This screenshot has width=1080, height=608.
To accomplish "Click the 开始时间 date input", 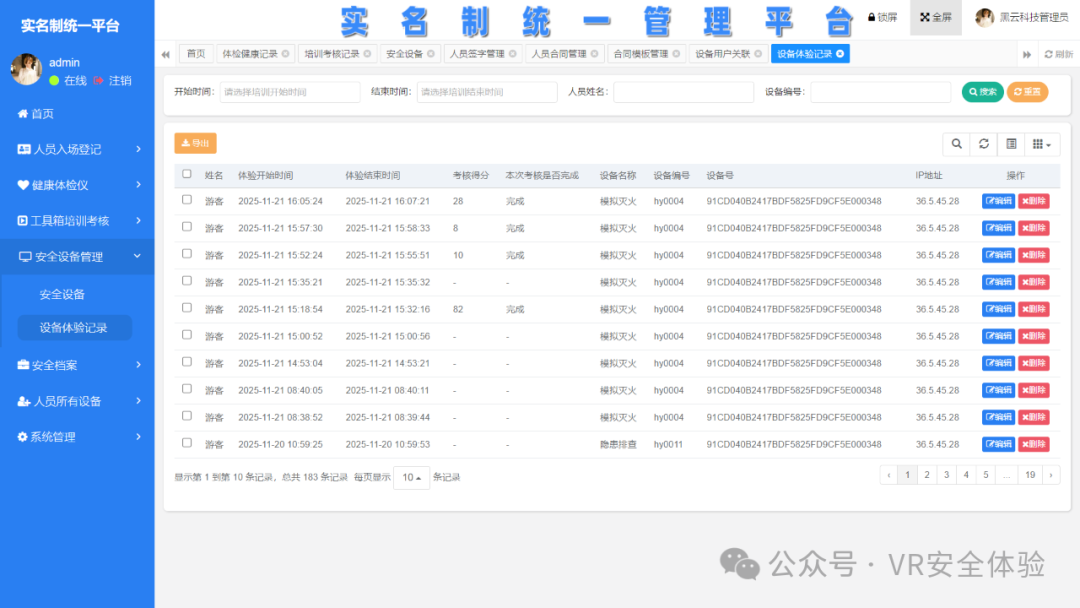I will [x=290, y=92].
